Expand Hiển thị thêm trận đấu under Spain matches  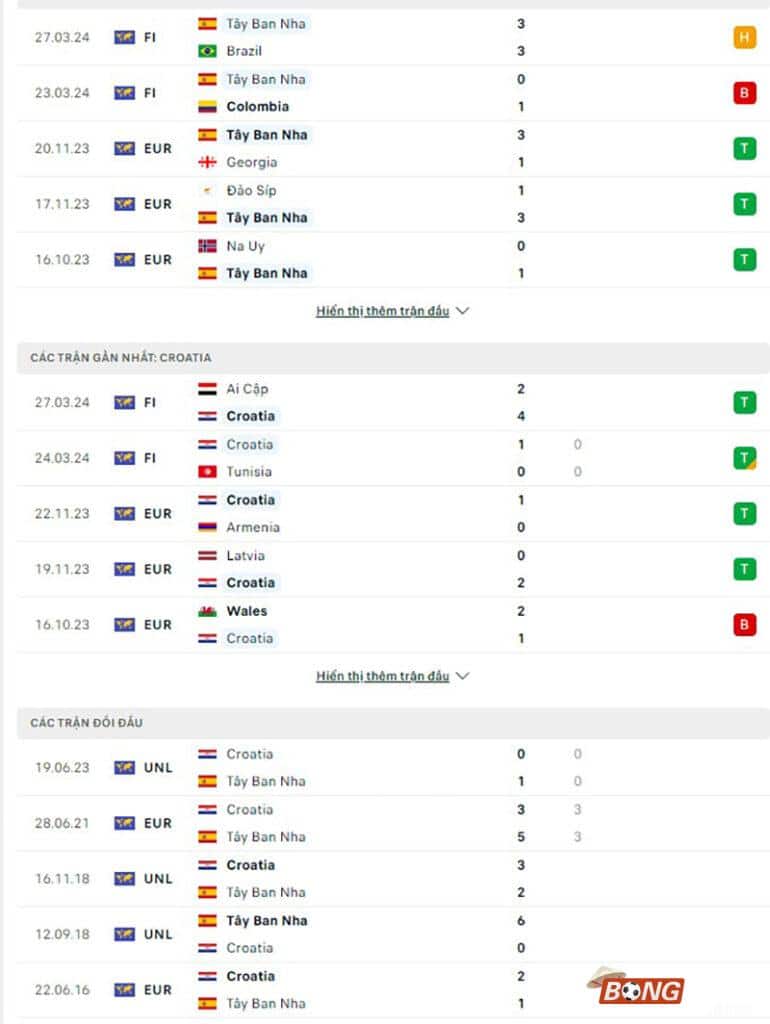point(383,311)
